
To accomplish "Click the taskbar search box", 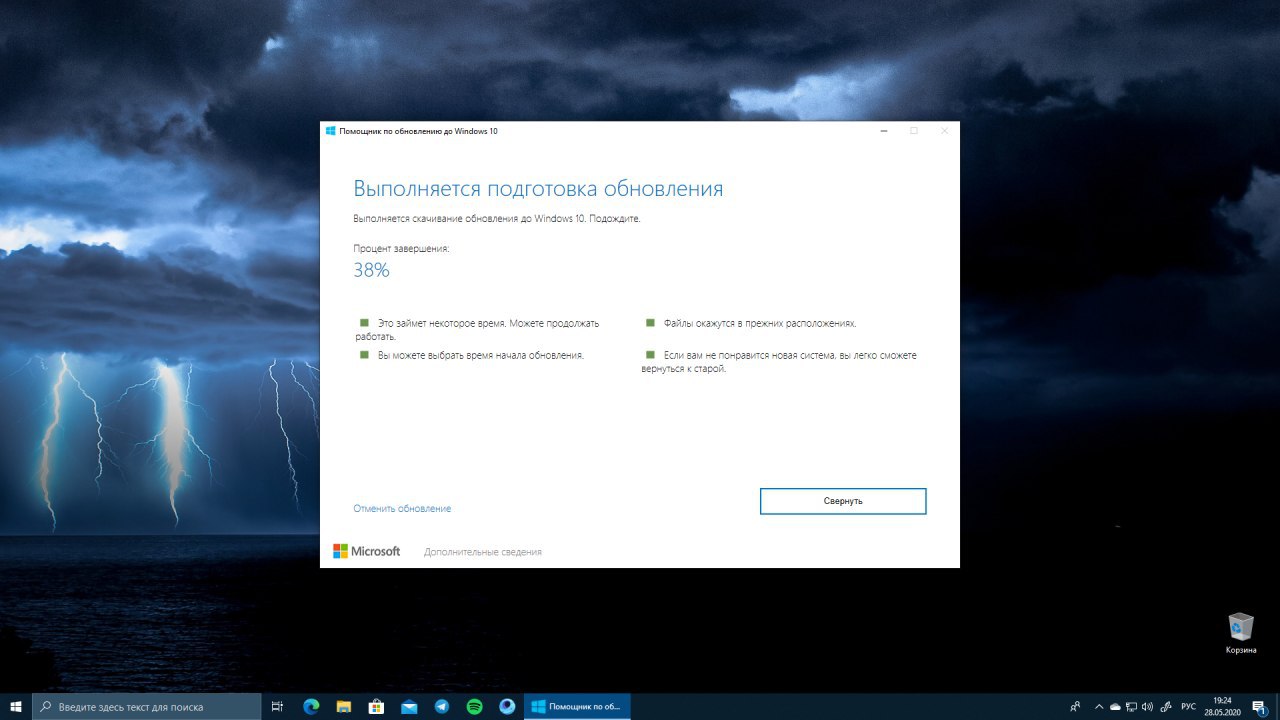I will coord(147,706).
